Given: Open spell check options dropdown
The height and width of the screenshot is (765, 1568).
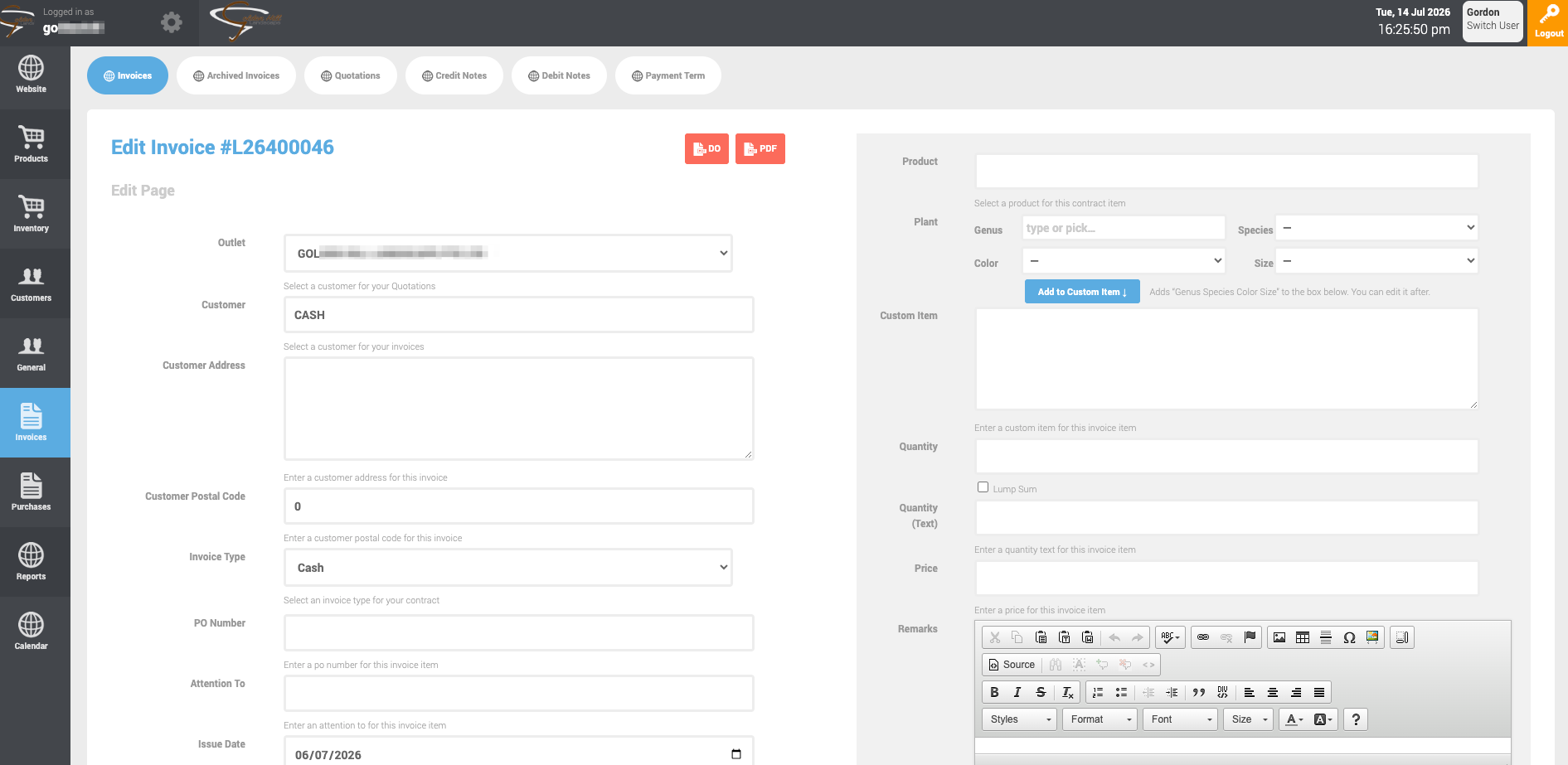Looking at the screenshot, I should pos(1171,637).
